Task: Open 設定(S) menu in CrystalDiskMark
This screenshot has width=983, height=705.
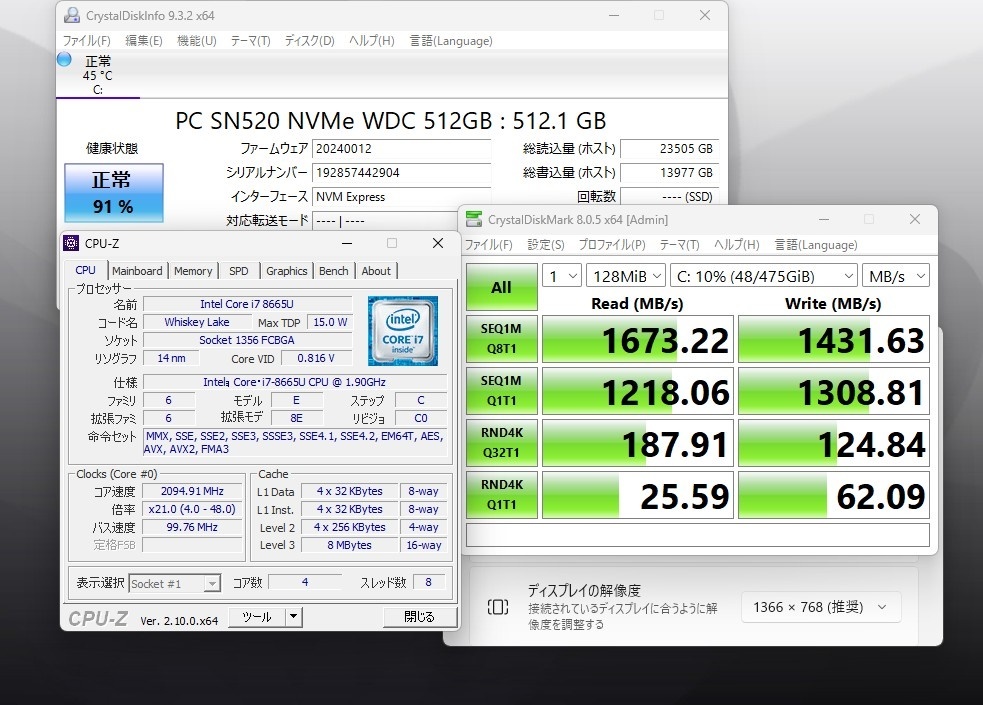Action: 546,245
